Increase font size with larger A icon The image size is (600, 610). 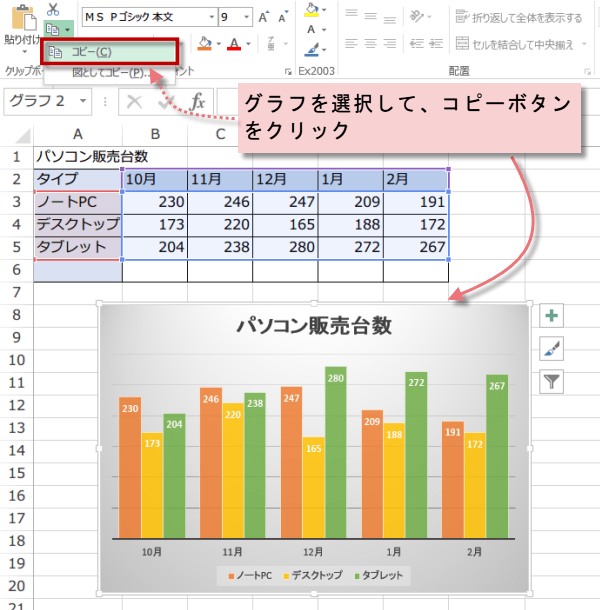263,17
